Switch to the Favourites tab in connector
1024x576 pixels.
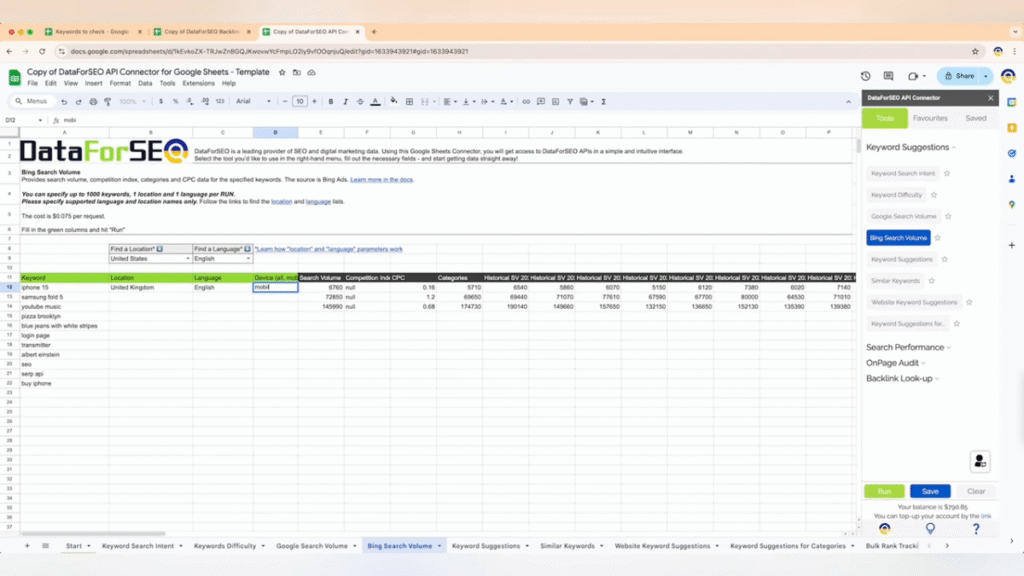(930, 118)
